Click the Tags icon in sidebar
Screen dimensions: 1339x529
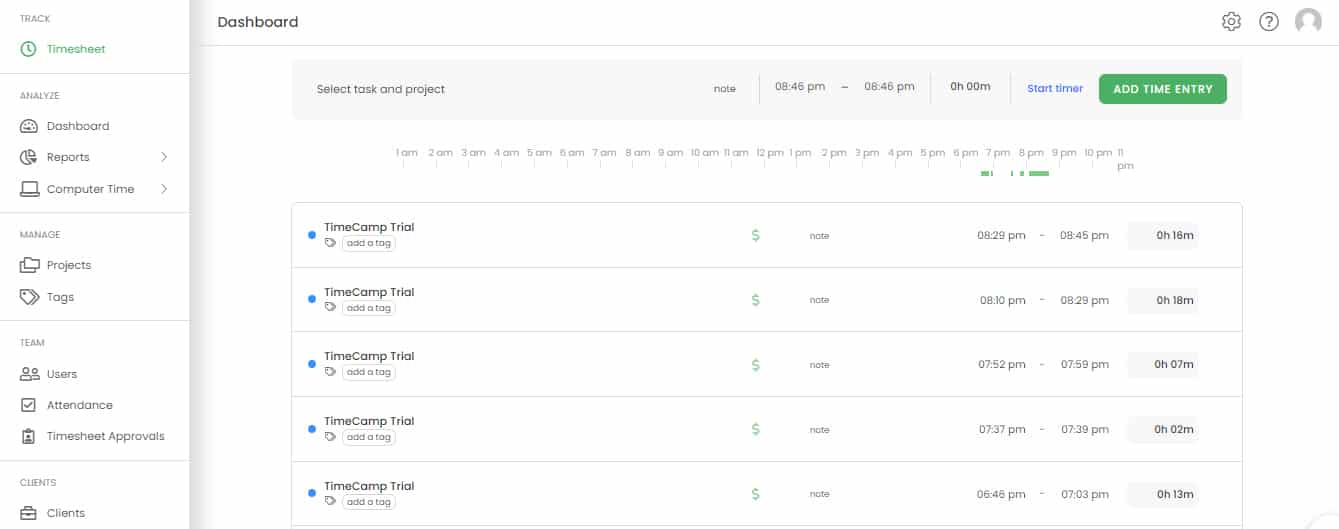pyautogui.click(x=29, y=297)
